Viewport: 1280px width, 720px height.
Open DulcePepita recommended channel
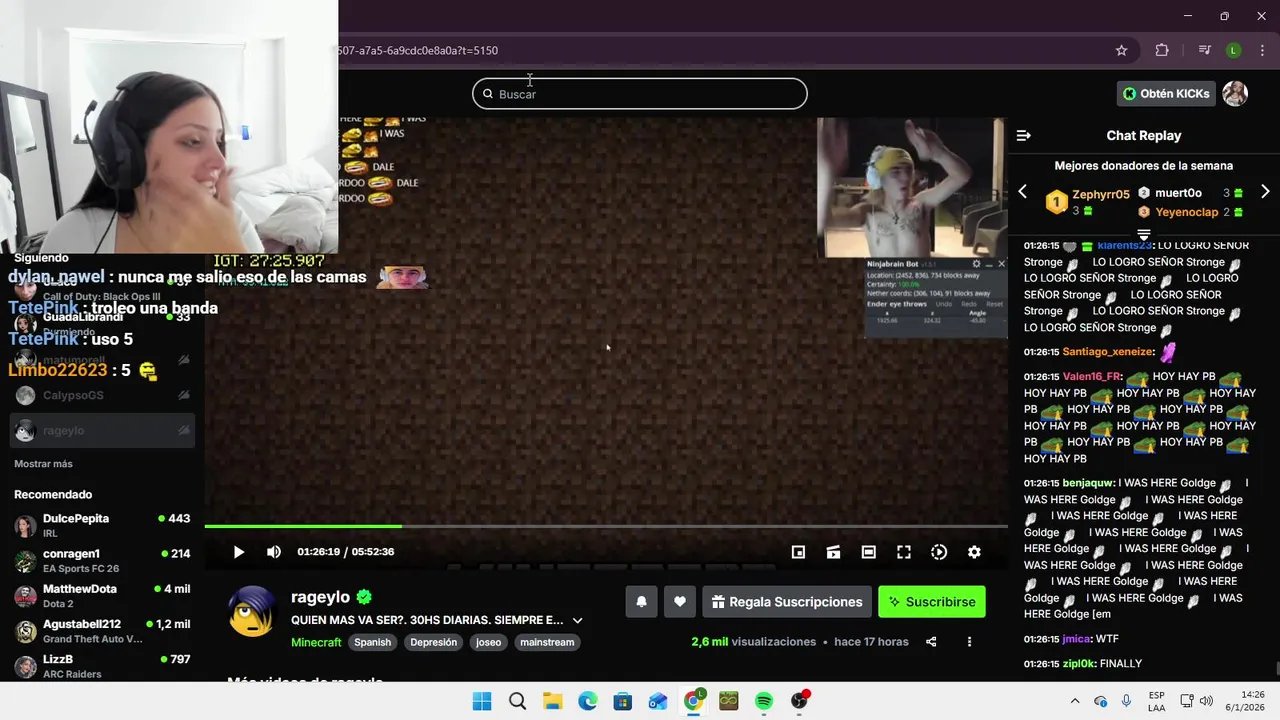(102, 525)
